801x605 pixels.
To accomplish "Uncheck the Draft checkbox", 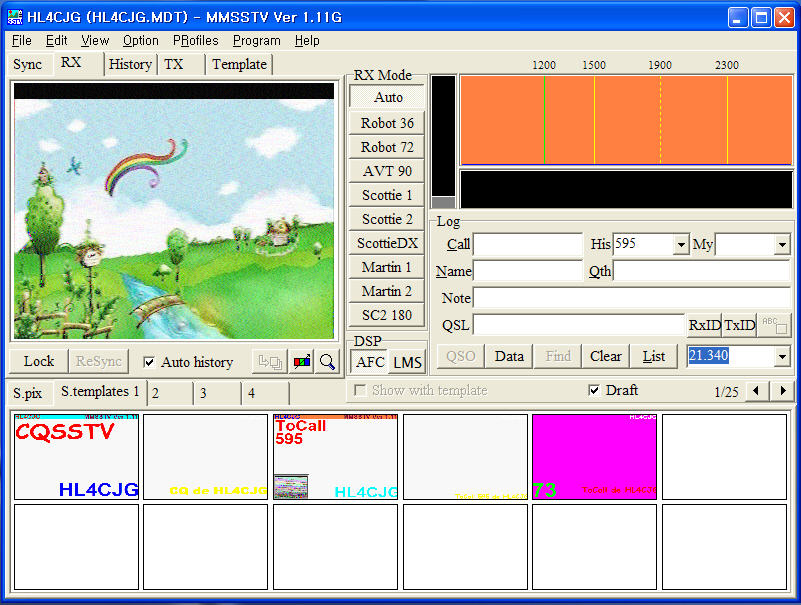I will tap(595, 390).
